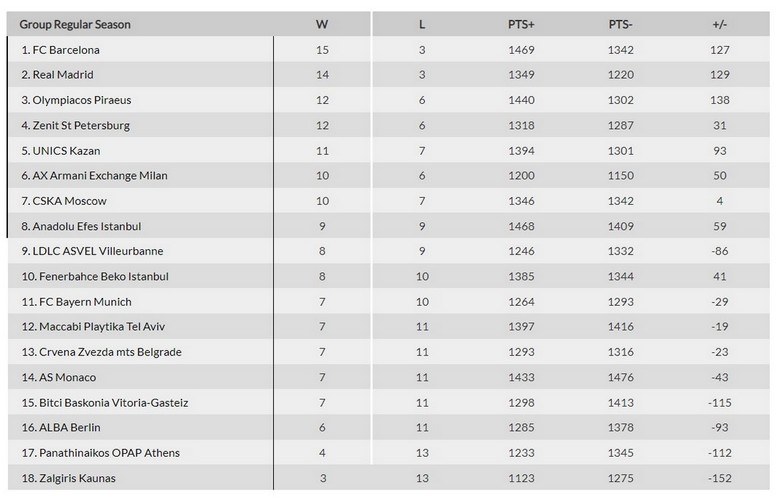The height and width of the screenshot is (502, 777).
Task: Sort by the +/- column header
Action: click(x=721, y=24)
